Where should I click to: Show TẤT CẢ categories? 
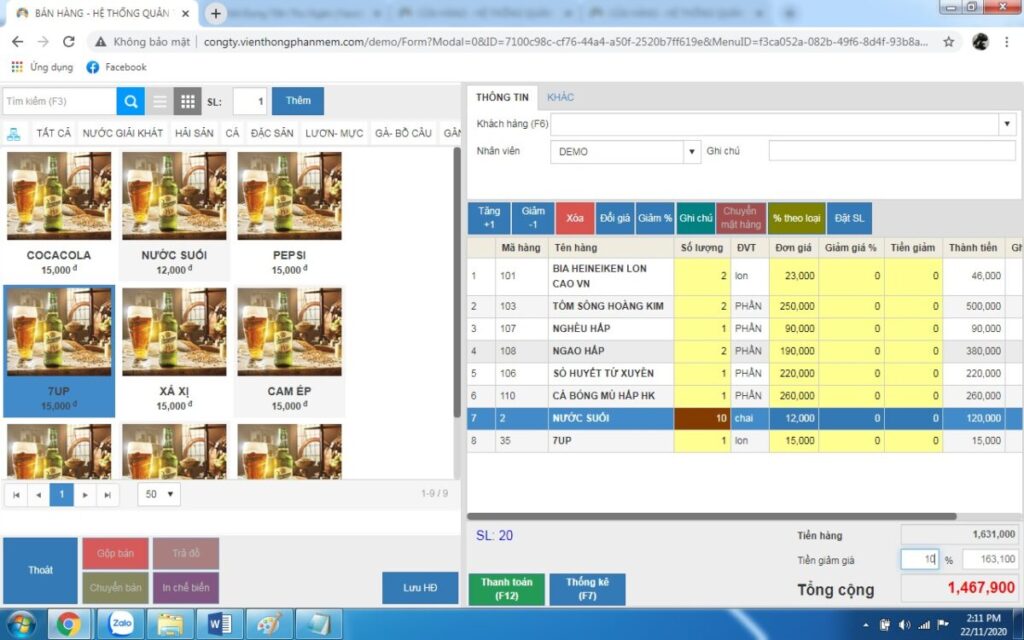point(54,133)
